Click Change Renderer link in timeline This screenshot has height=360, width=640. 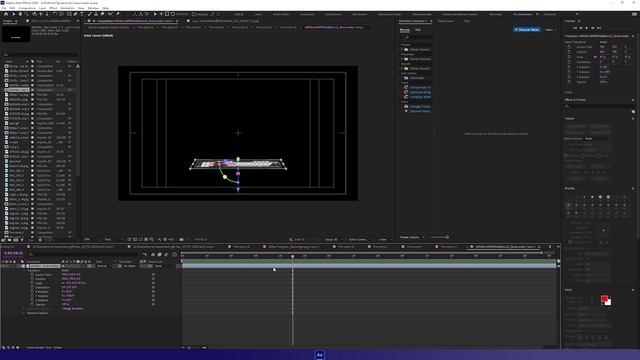pyautogui.click(x=72, y=308)
